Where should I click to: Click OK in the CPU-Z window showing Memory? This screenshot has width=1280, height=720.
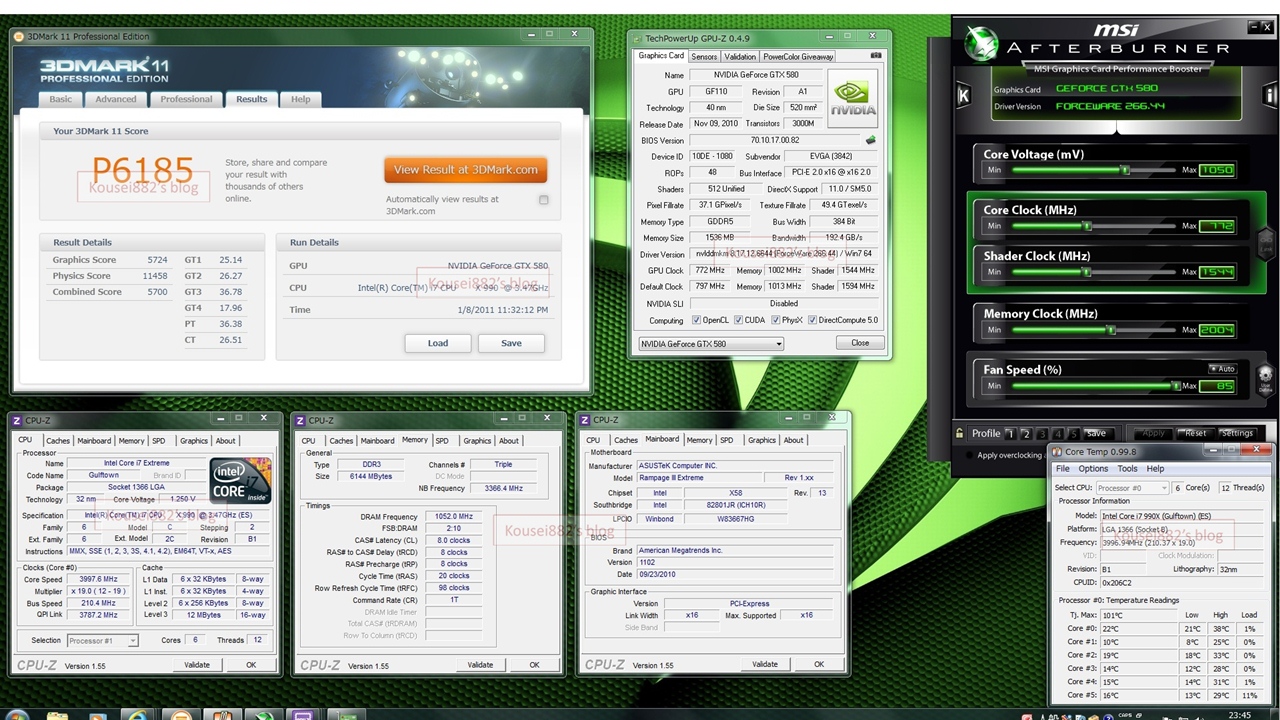[x=534, y=665]
